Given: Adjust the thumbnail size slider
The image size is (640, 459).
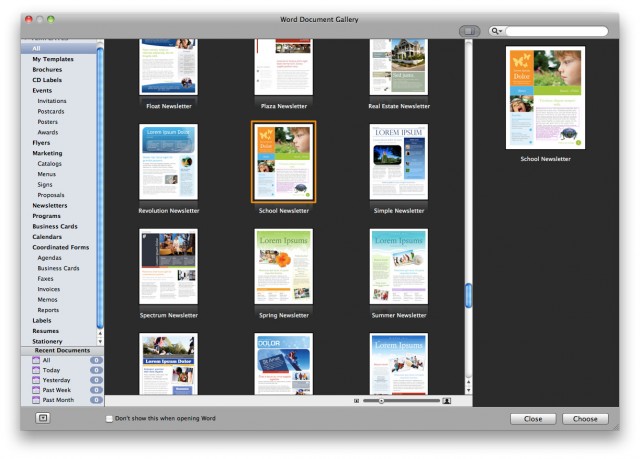Looking at the screenshot, I should click(x=381, y=401).
